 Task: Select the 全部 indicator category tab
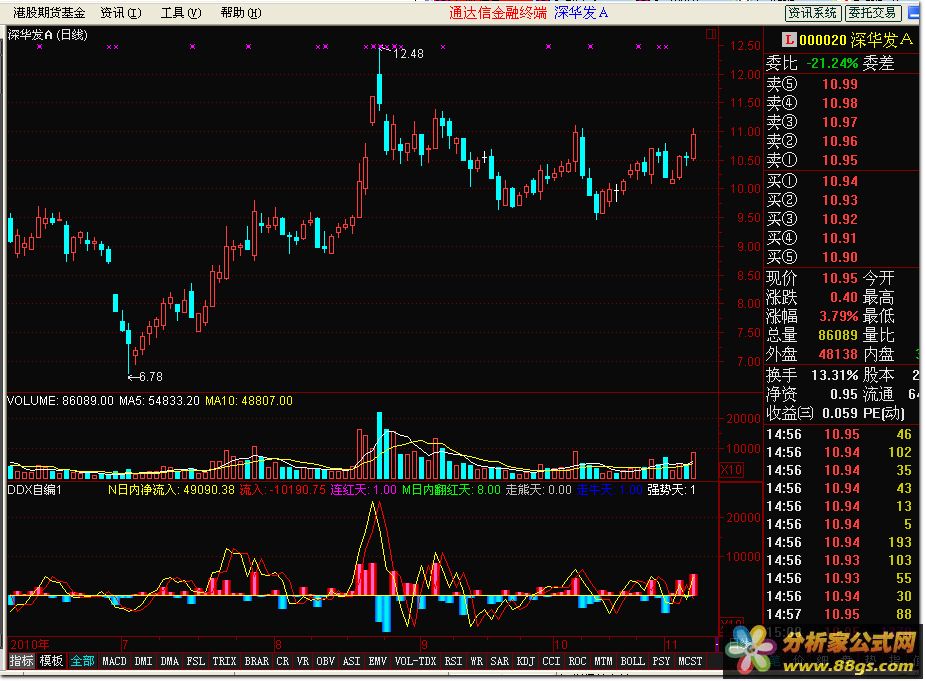tap(83, 661)
